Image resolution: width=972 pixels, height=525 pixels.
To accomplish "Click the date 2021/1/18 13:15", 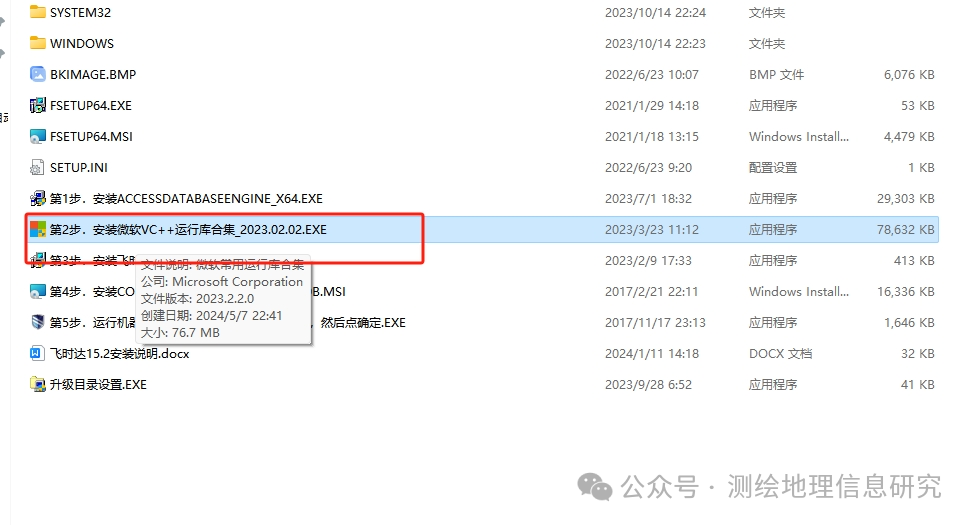I will (652, 136).
